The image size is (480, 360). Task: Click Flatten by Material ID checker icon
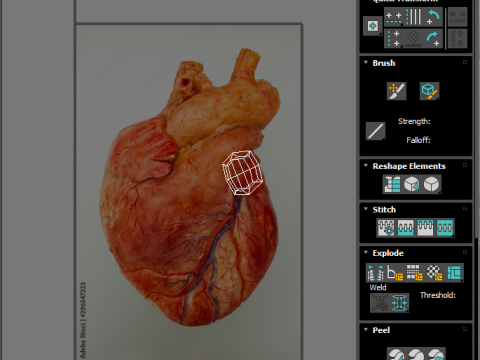point(434,273)
